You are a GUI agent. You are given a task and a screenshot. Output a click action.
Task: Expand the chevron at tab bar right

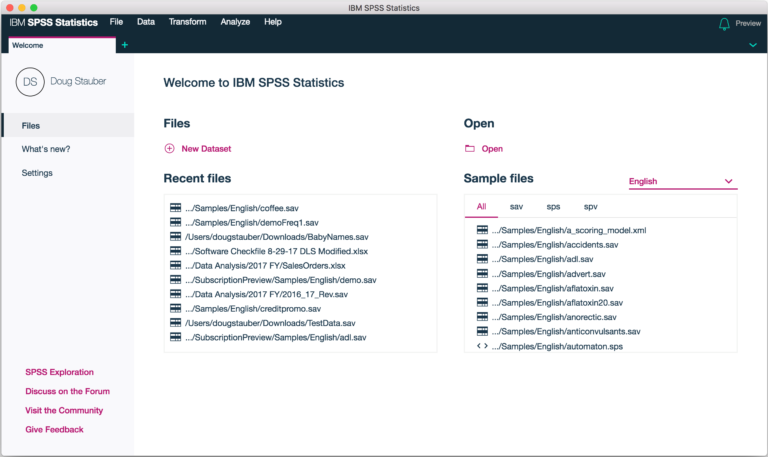click(x=753, y=45)
